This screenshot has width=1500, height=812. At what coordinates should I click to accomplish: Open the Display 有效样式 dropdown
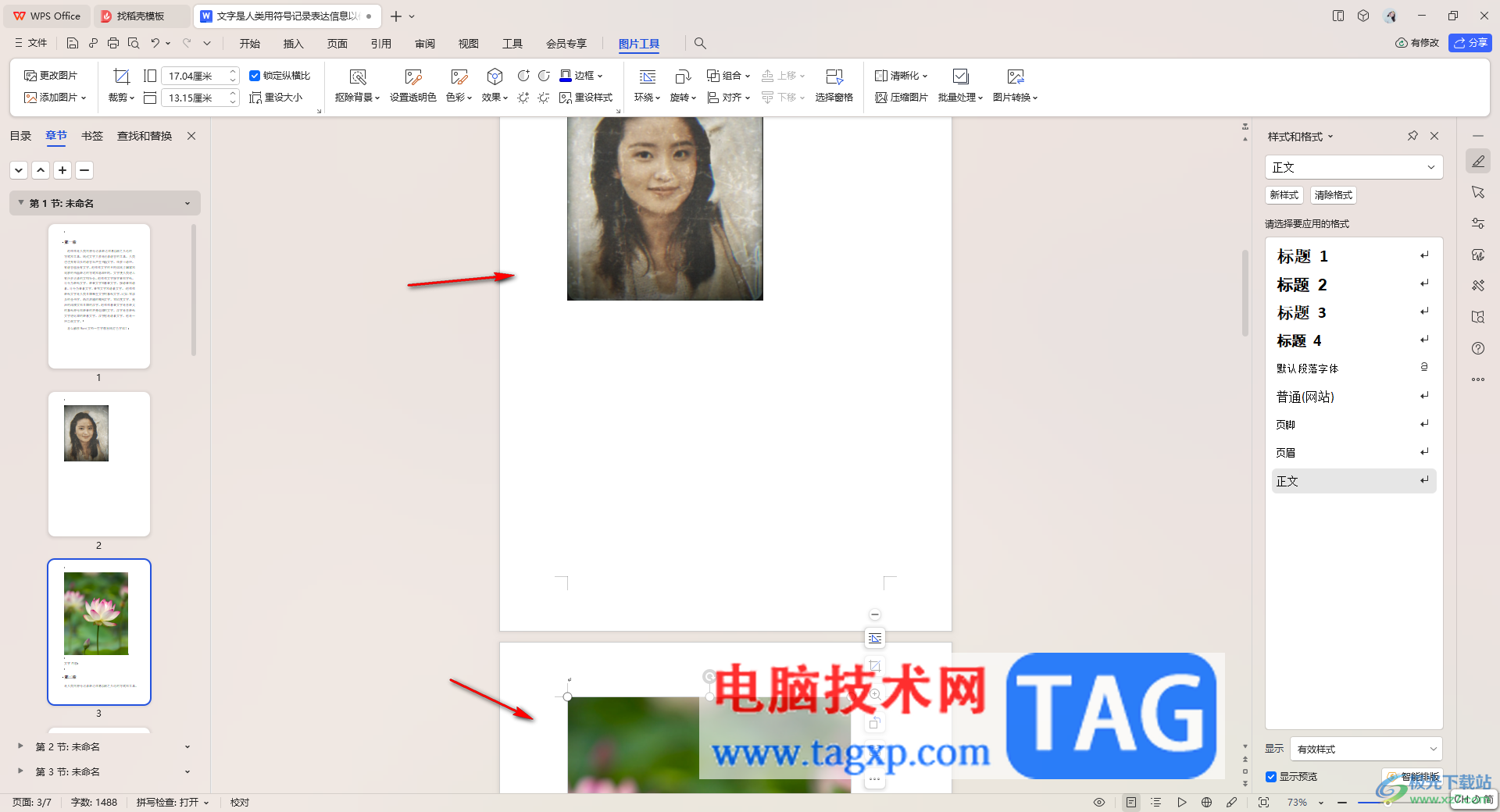(x=1366, y=749)
